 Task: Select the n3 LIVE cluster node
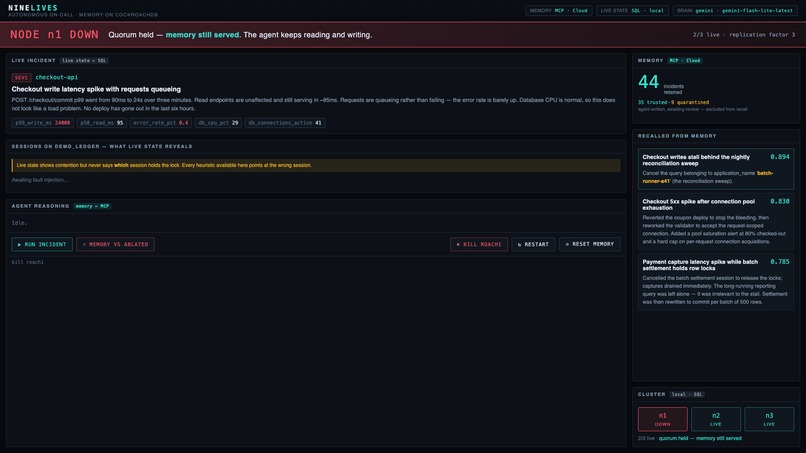(x=769, y=419)
